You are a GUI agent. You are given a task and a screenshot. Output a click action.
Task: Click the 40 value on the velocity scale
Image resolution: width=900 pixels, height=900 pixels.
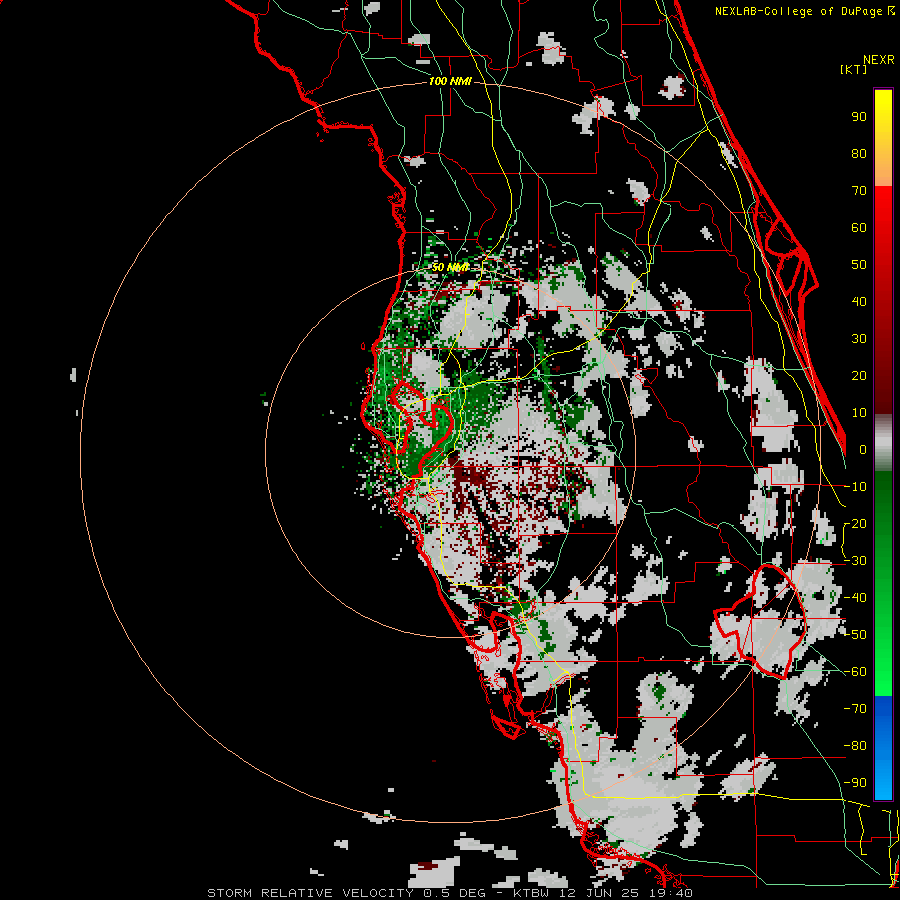click(x=859, y=301)
